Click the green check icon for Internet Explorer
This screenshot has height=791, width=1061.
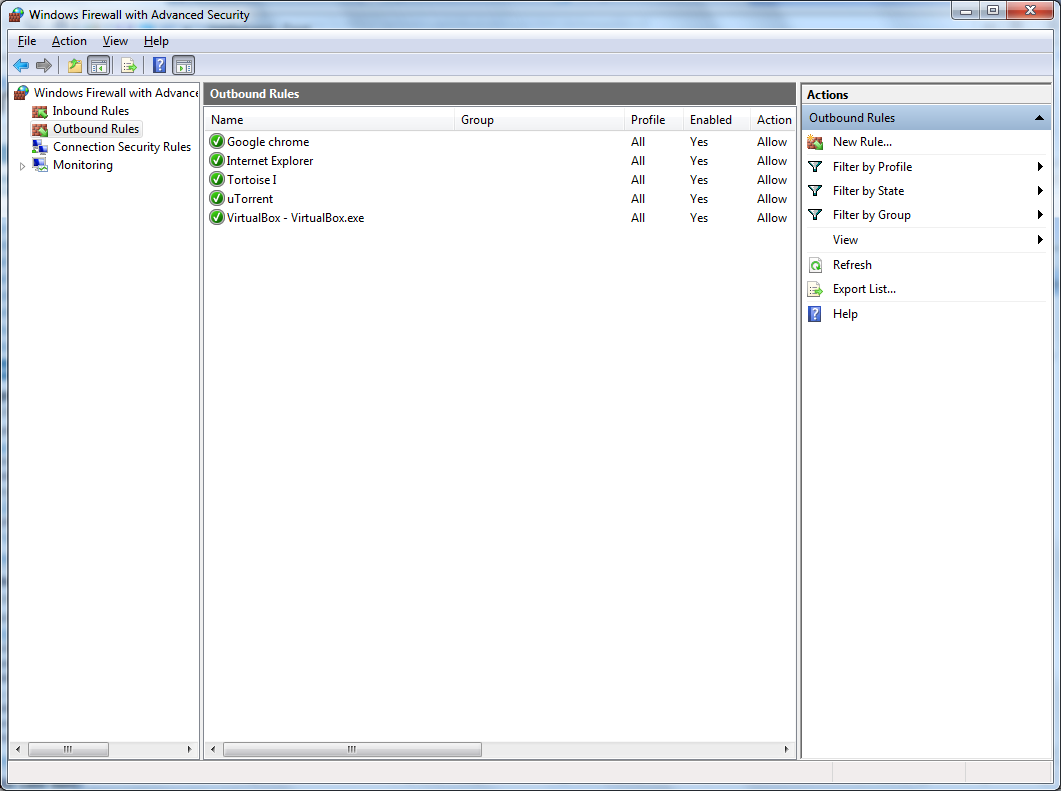[x=217, y=160]
